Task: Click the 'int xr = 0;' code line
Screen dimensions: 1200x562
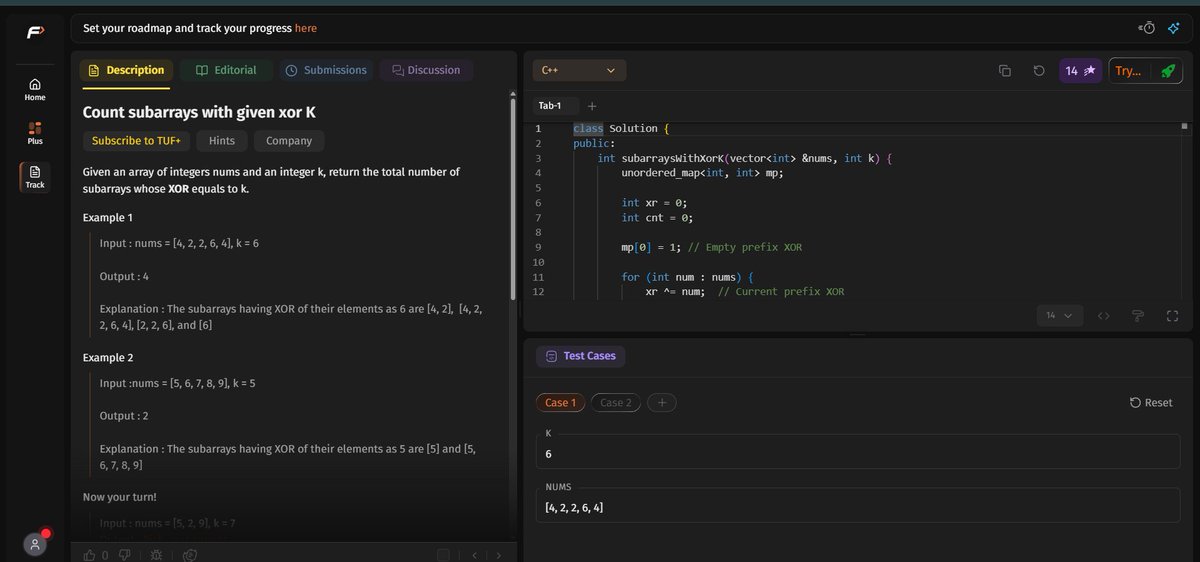Action: click(654, 203)
